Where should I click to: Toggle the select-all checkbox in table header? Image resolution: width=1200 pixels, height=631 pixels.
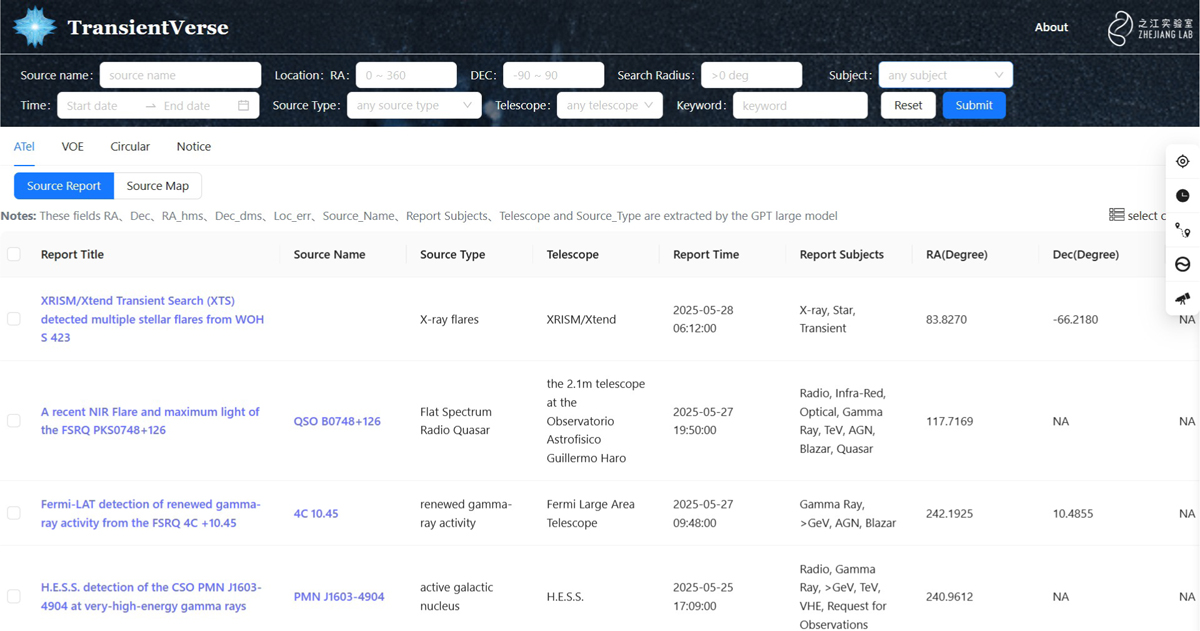point(14,254)
